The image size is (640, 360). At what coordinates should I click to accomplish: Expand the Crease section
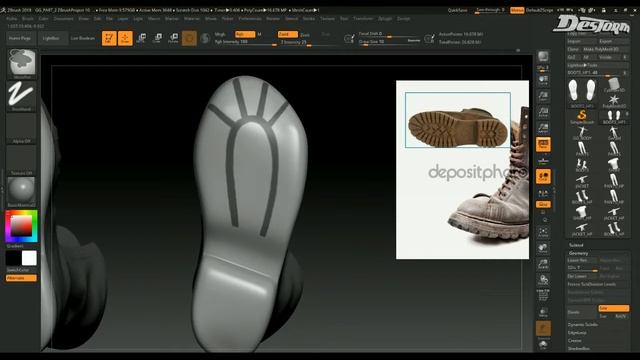click(x=575, y=340)
